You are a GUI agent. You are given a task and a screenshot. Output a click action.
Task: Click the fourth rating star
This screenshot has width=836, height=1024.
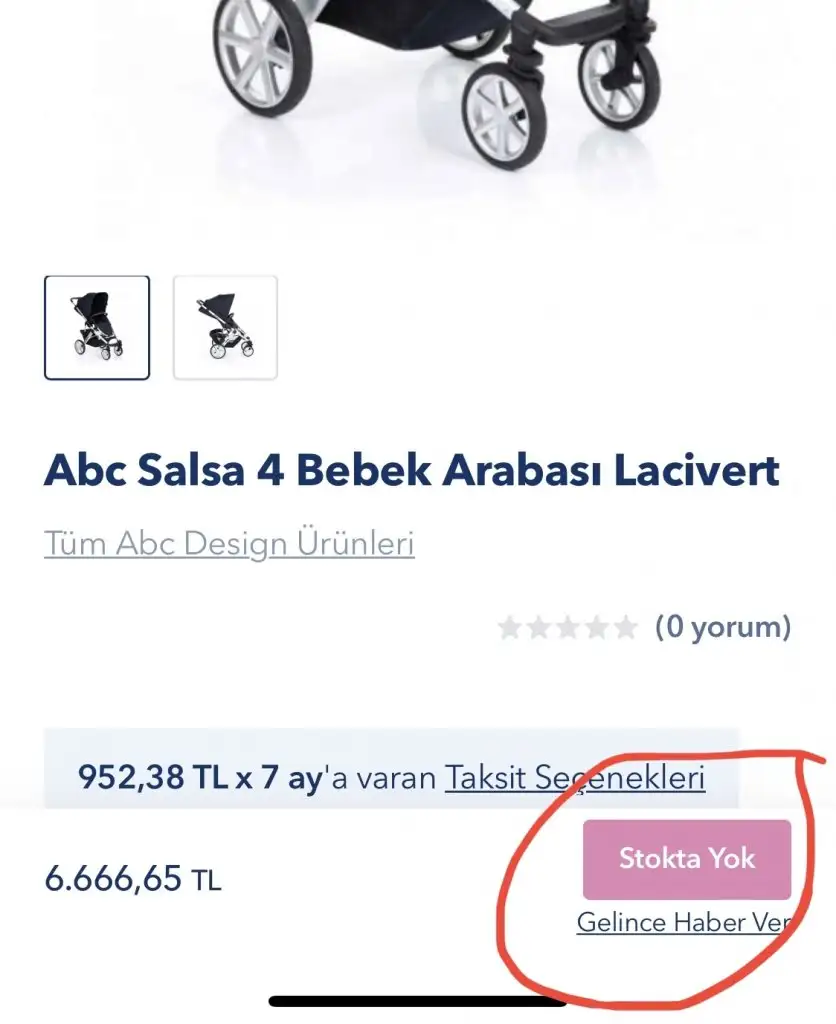click(x=597, y=628)
